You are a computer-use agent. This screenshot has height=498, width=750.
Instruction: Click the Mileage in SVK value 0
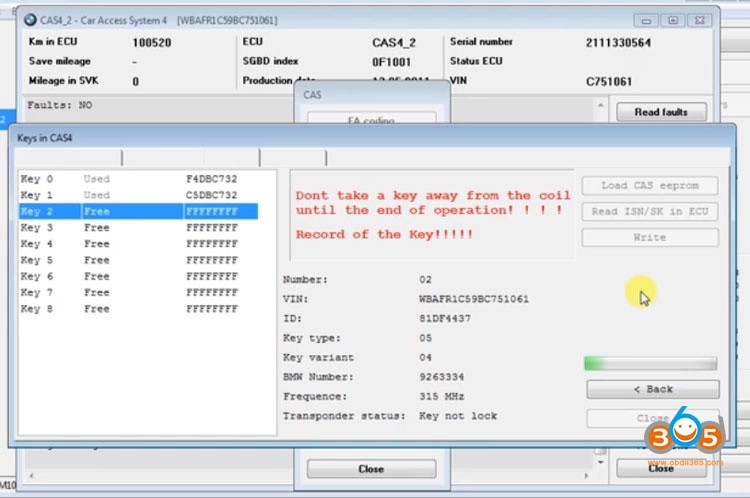pos(136,82)
